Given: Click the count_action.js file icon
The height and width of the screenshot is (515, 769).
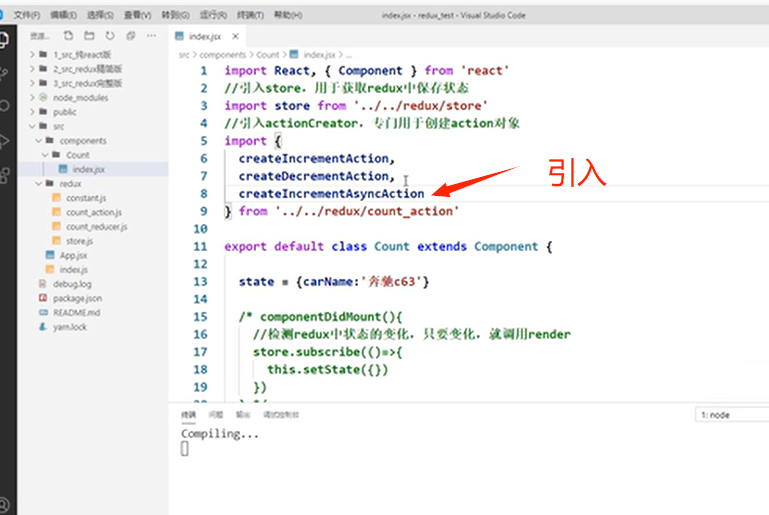Looking at the screenshot, I should click(56, 212).
